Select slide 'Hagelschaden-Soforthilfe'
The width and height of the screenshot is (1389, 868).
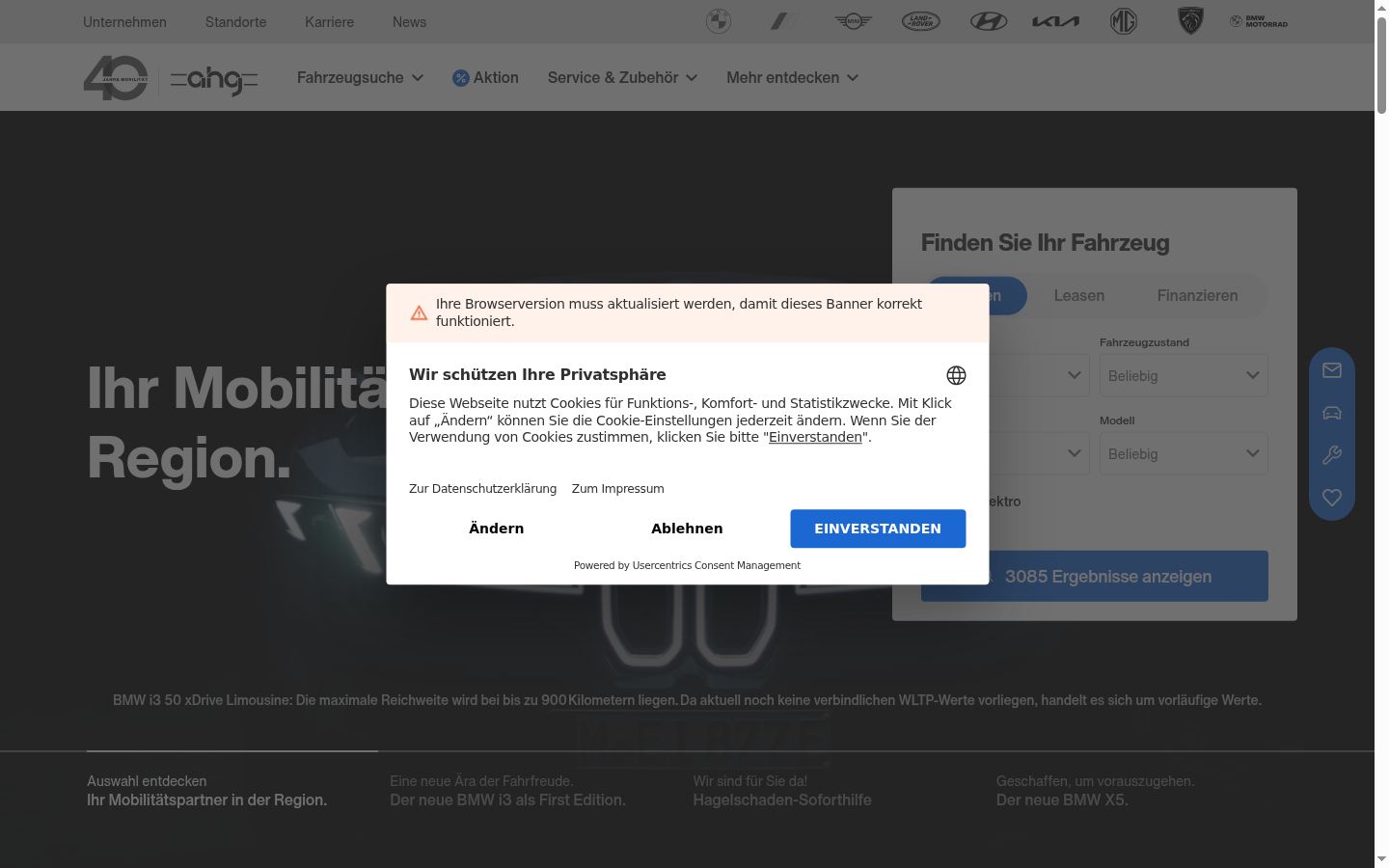781,791
